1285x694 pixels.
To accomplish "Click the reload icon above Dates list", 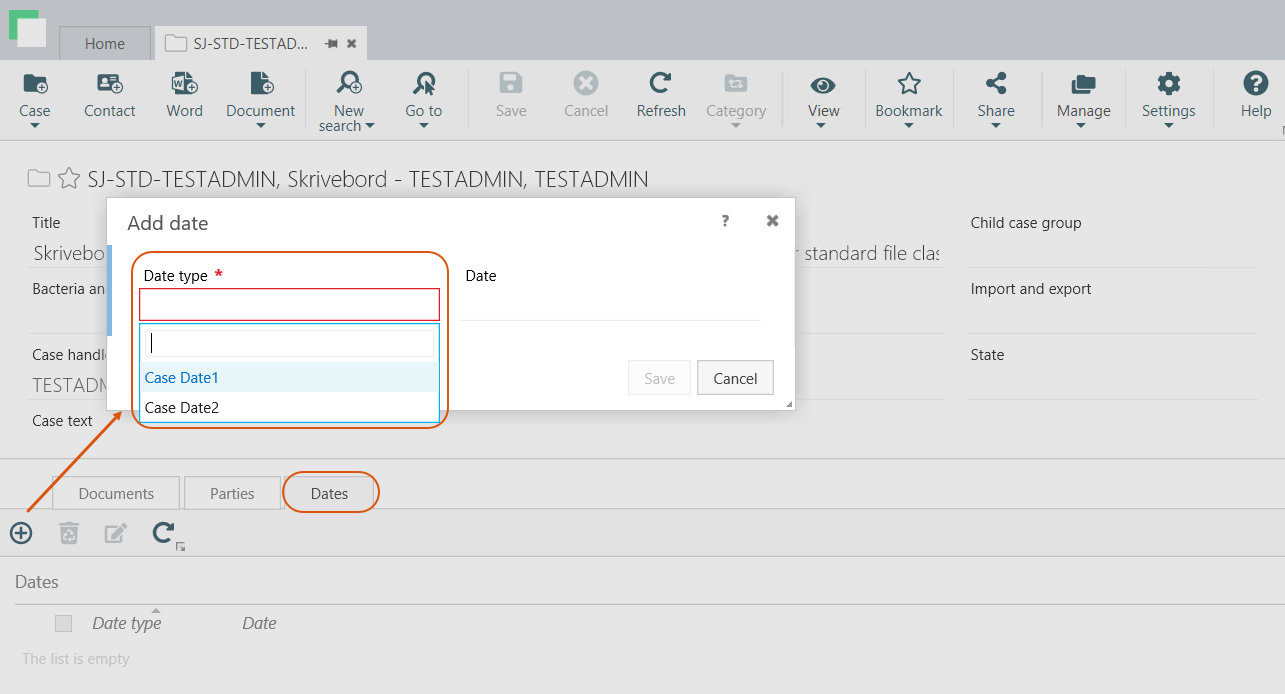I will click(164, 533).
